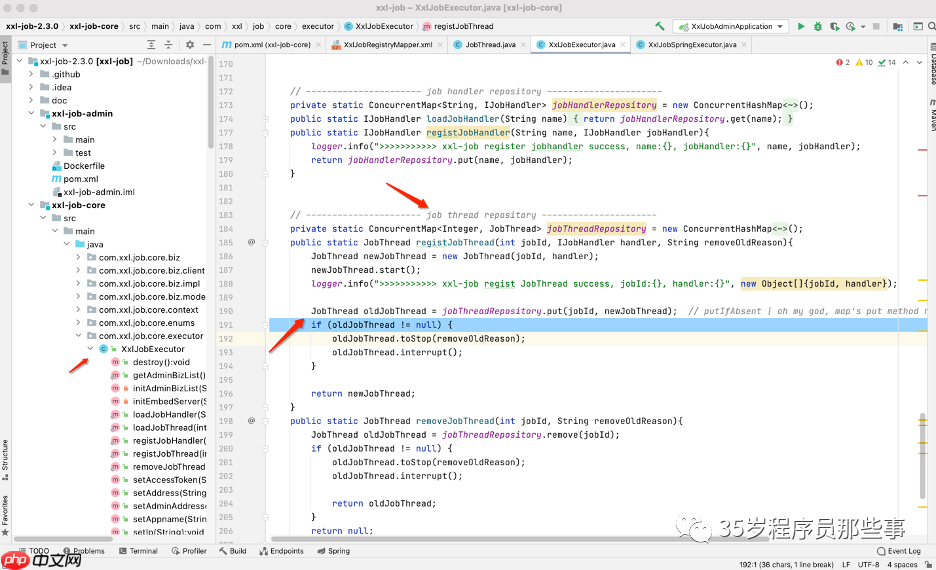Image resolution: width=936 pixels, height=570 pixels.
Task: Expand the xxl-job-admin src folder
Action: click(44, 127)
